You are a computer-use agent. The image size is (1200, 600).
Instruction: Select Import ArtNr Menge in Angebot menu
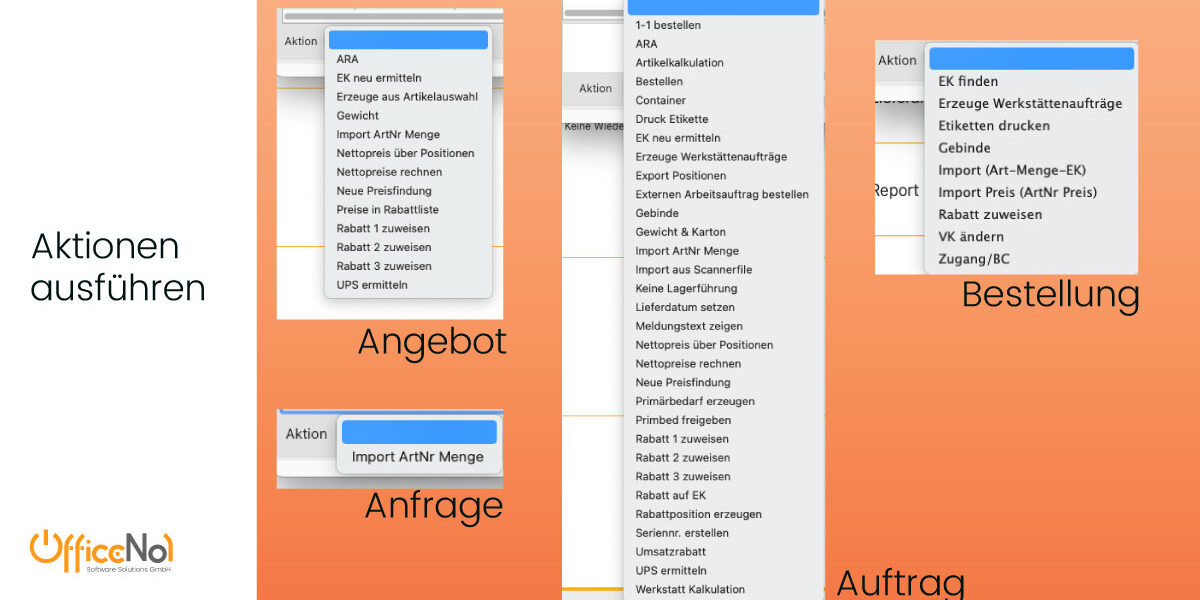(388, 135)
